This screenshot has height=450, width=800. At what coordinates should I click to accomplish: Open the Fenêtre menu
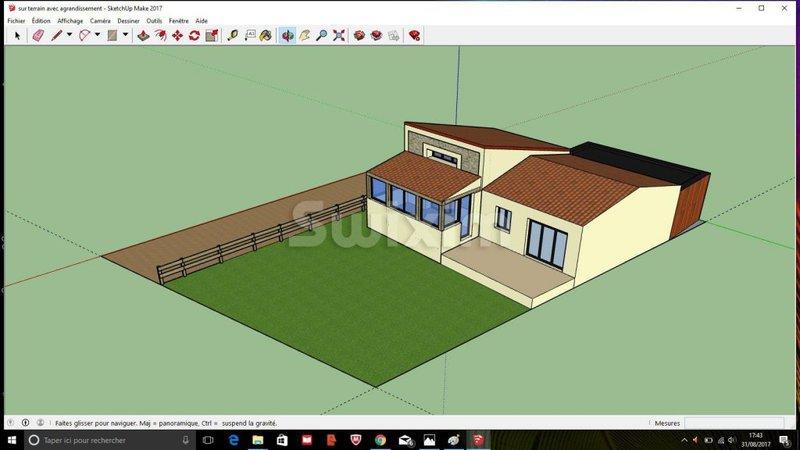pos(178,20)
